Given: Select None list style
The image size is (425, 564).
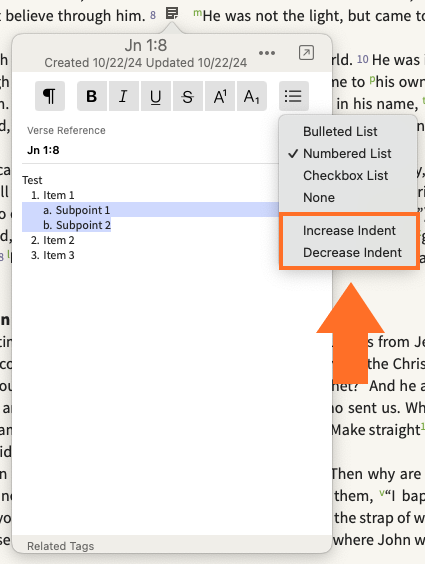Looking at the screenshot, I should coord(319,197).
